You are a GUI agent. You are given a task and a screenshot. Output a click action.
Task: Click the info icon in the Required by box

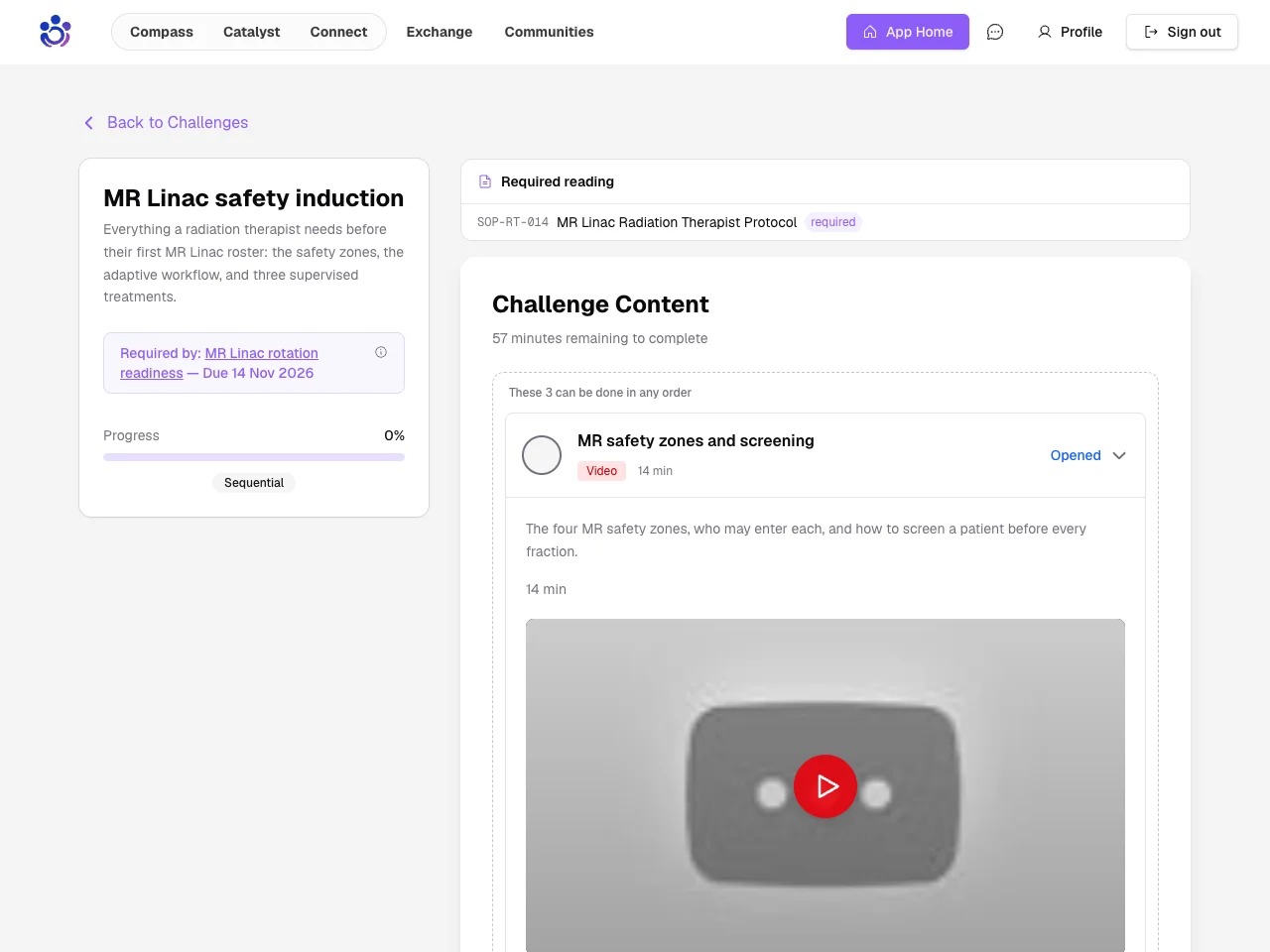click(381, 352)
